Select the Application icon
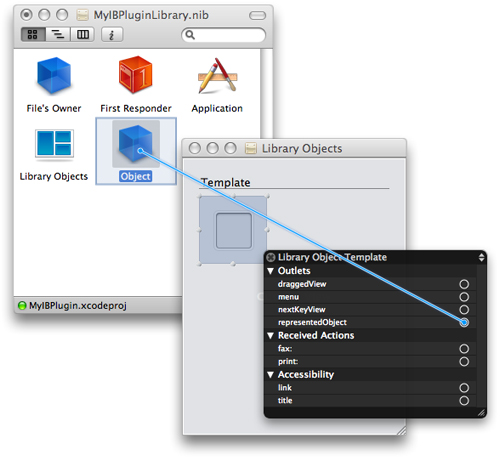The height and width of the screenshot is (457, 500). (217, 76)
